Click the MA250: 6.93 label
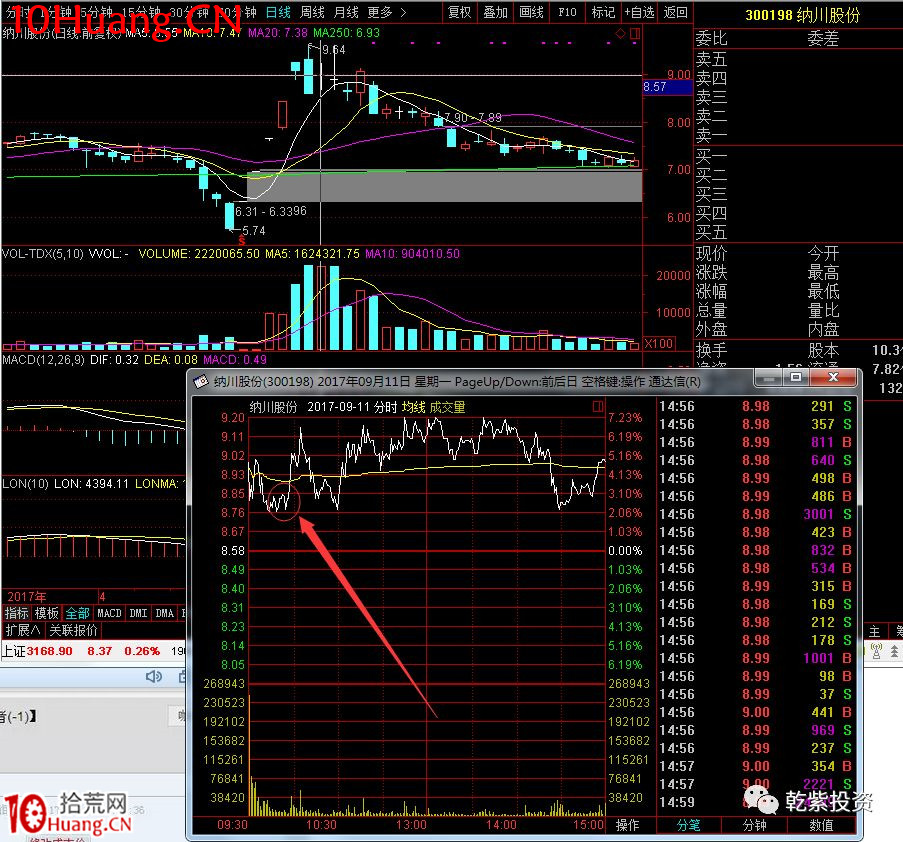 346,33
